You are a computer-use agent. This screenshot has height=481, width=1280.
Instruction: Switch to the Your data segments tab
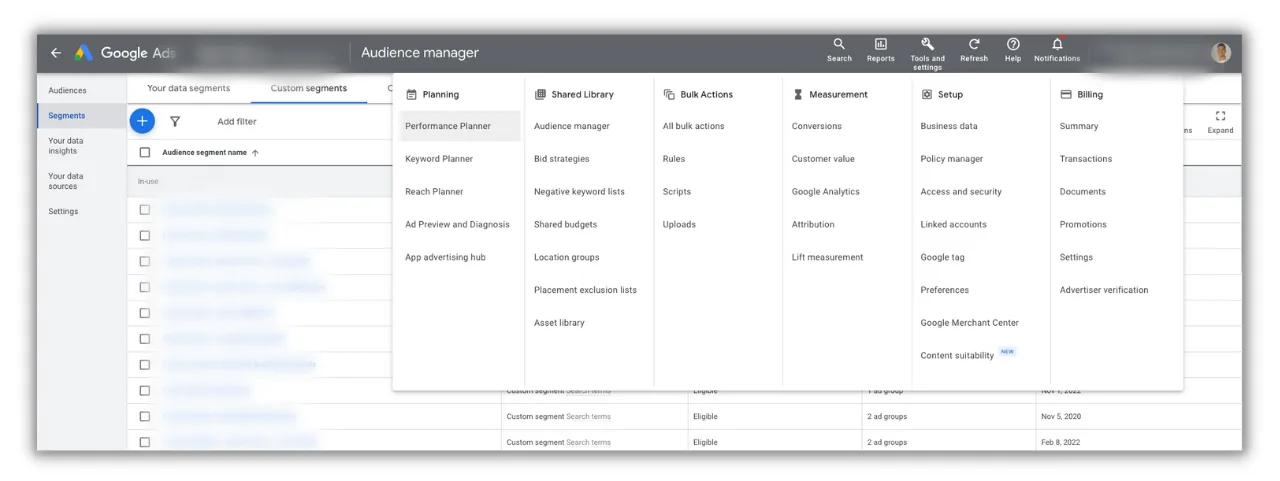click(188, 88)
